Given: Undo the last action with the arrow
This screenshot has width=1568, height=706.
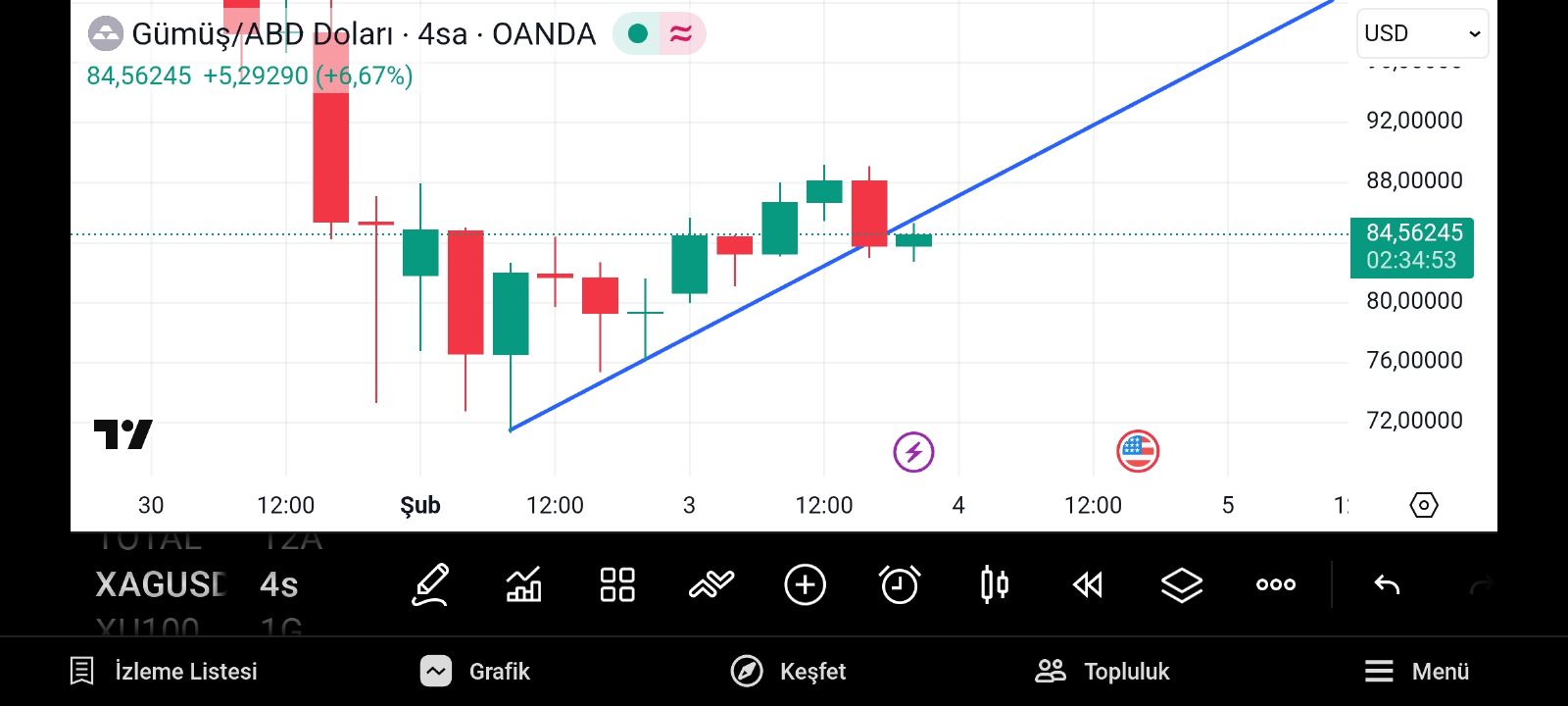Looking at the screenshot, I should (x=1387, y=585).
